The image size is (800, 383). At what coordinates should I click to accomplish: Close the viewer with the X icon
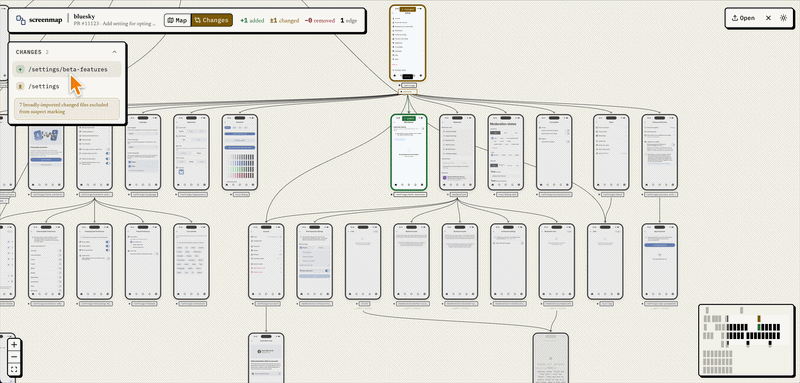(x=768, y=18)
